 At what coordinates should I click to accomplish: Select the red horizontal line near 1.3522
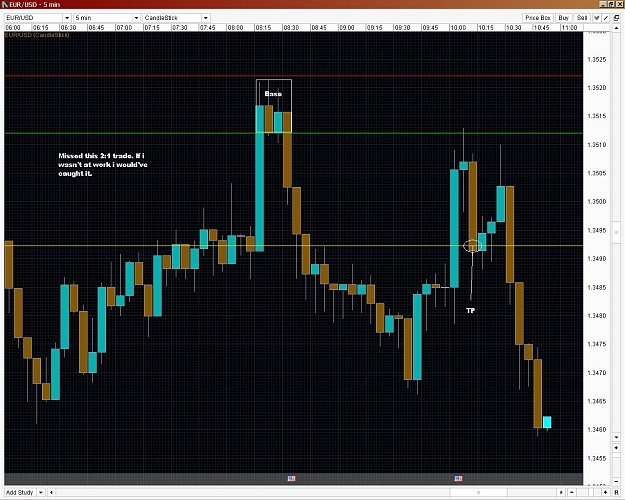click(293, 75)
